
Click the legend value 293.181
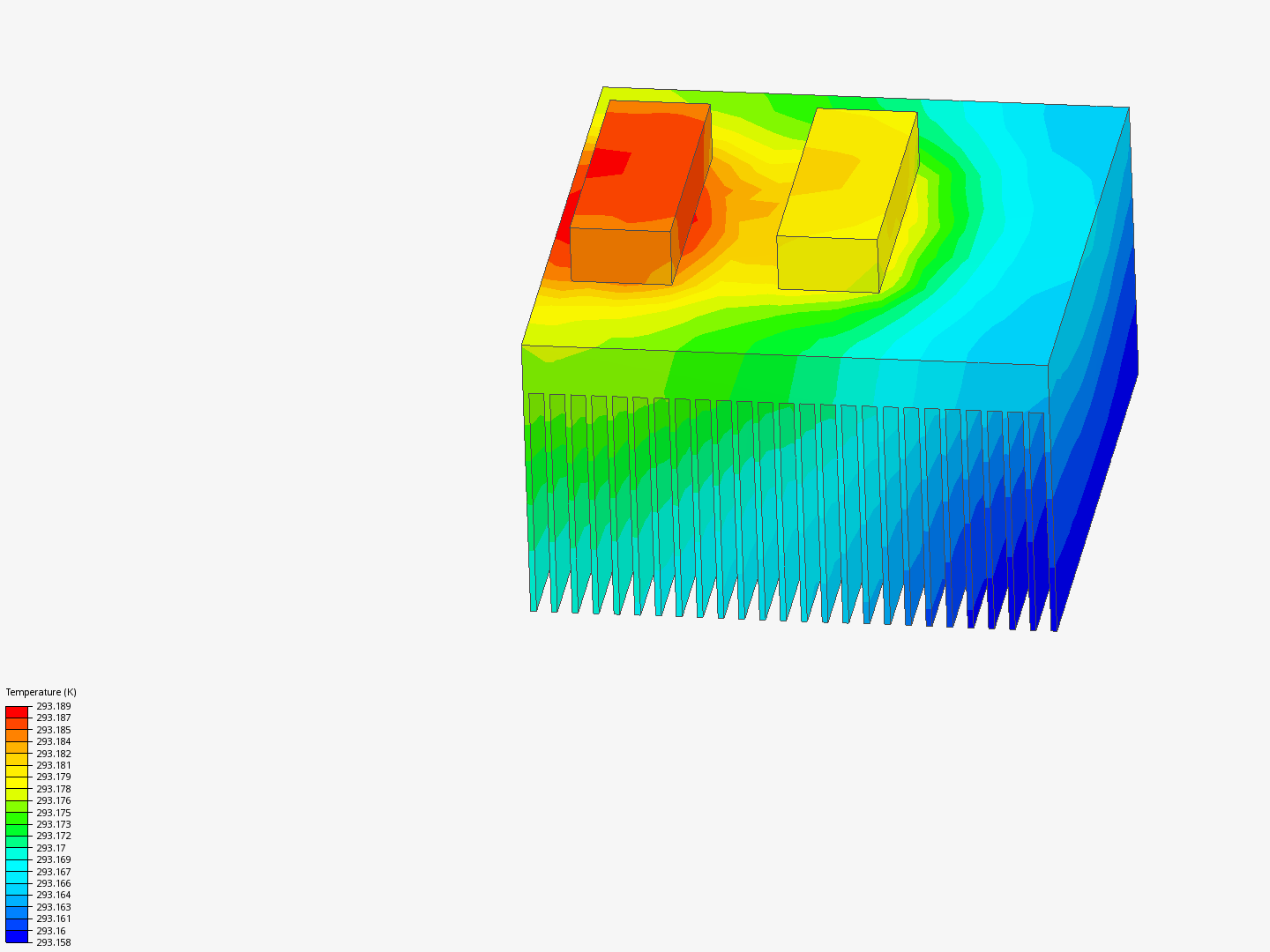(x=54, y=765)
